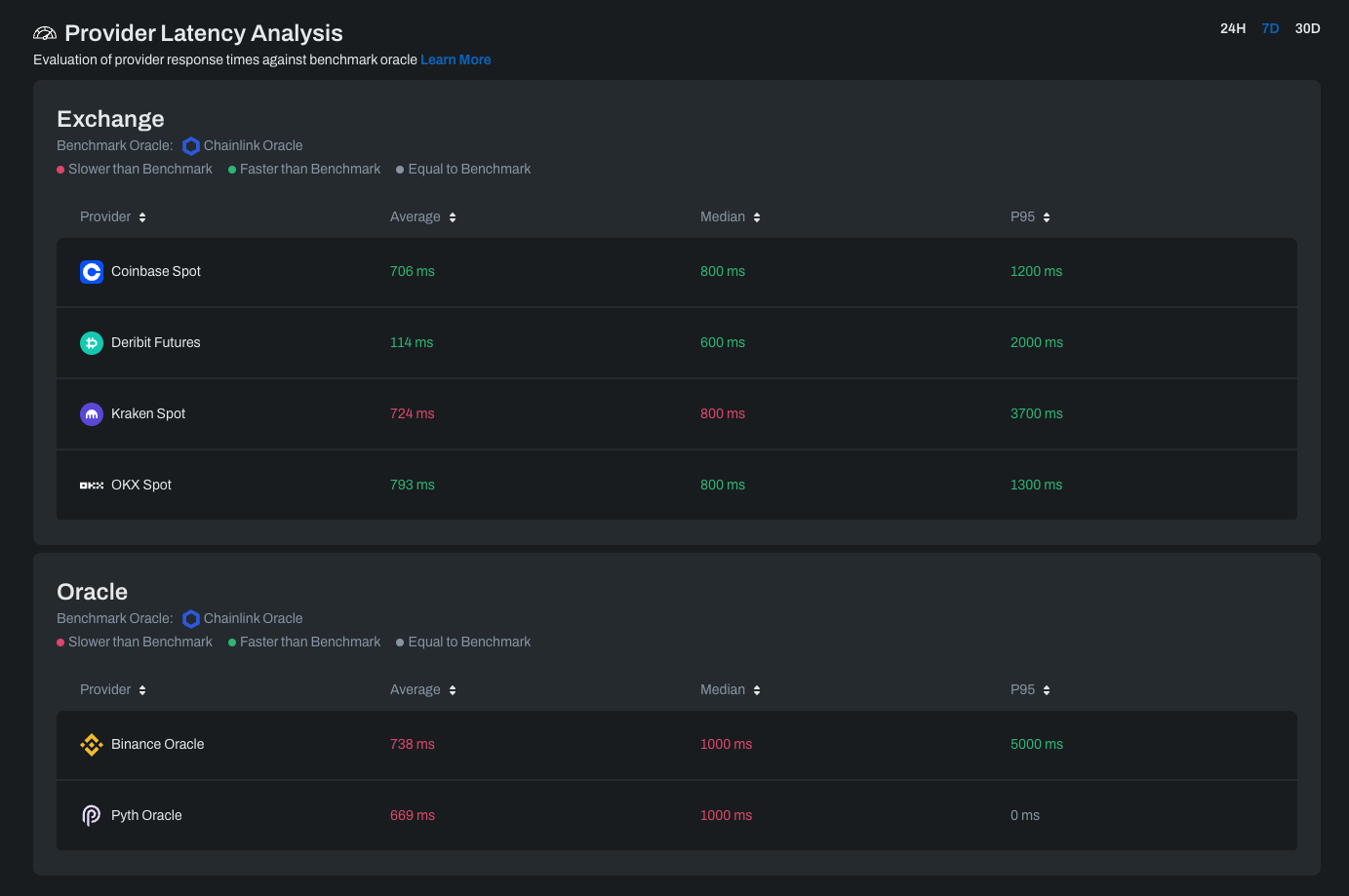The image size is (1349, 896).
Task: Click Deribit Futures median value 600 ms
Action: [723, 342]
